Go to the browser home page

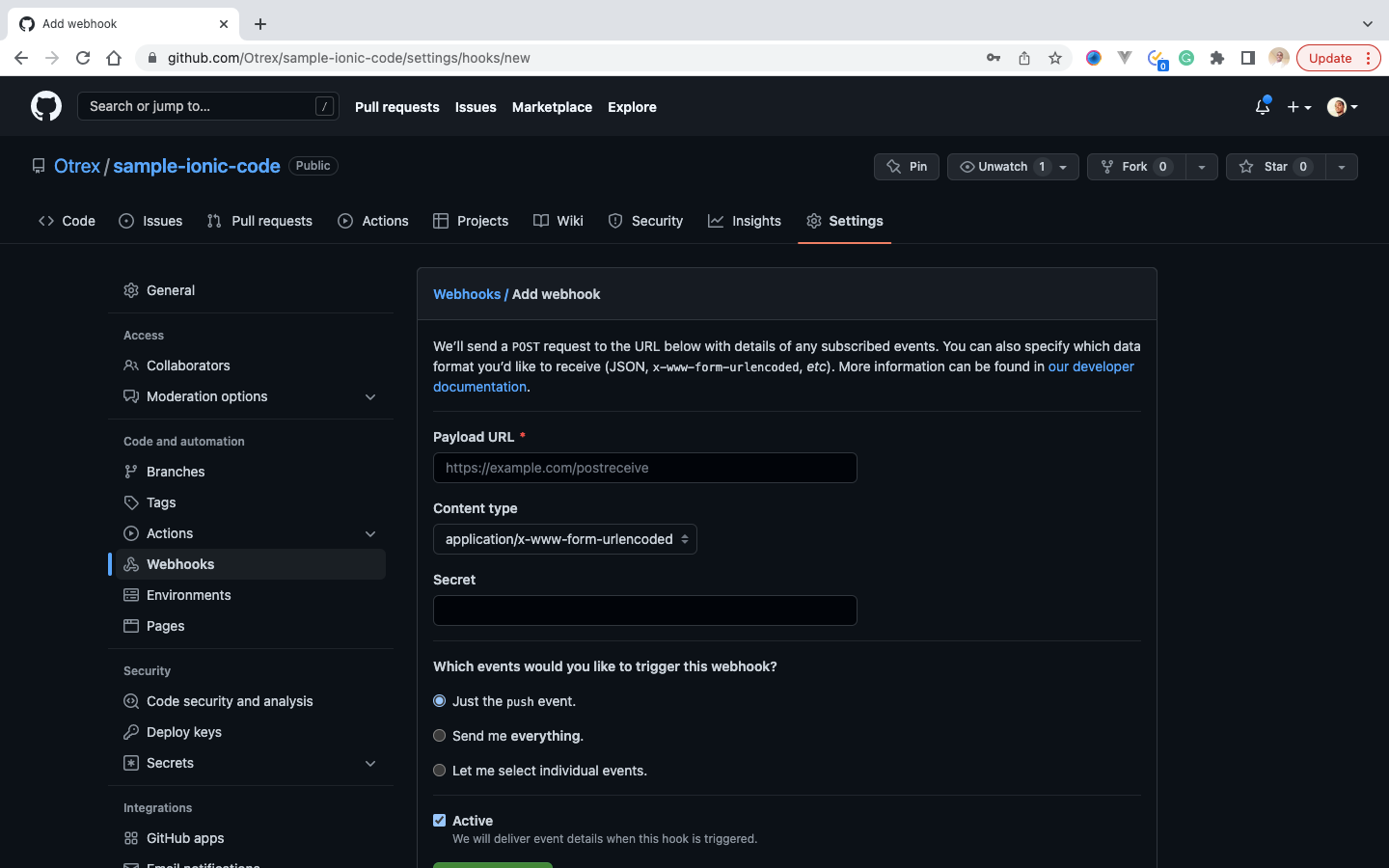click(114, 58)
